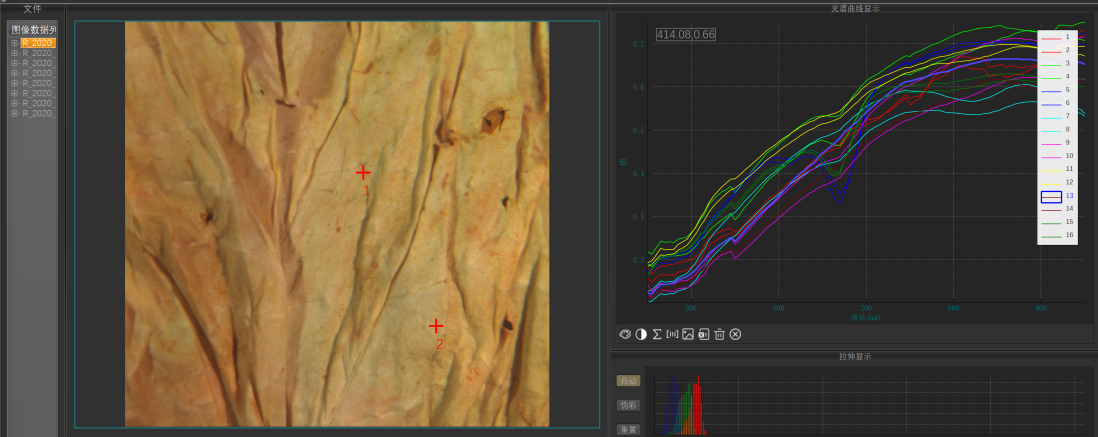The image size is (1098, 437).
Task: Select the fourth R_2020 file entry
Action: pyautogui.click(x=38, y=73)
